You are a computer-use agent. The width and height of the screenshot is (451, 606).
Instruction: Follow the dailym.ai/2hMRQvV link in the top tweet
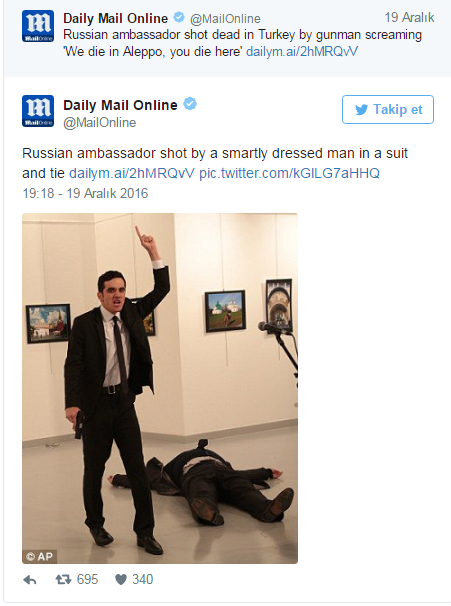302,51
